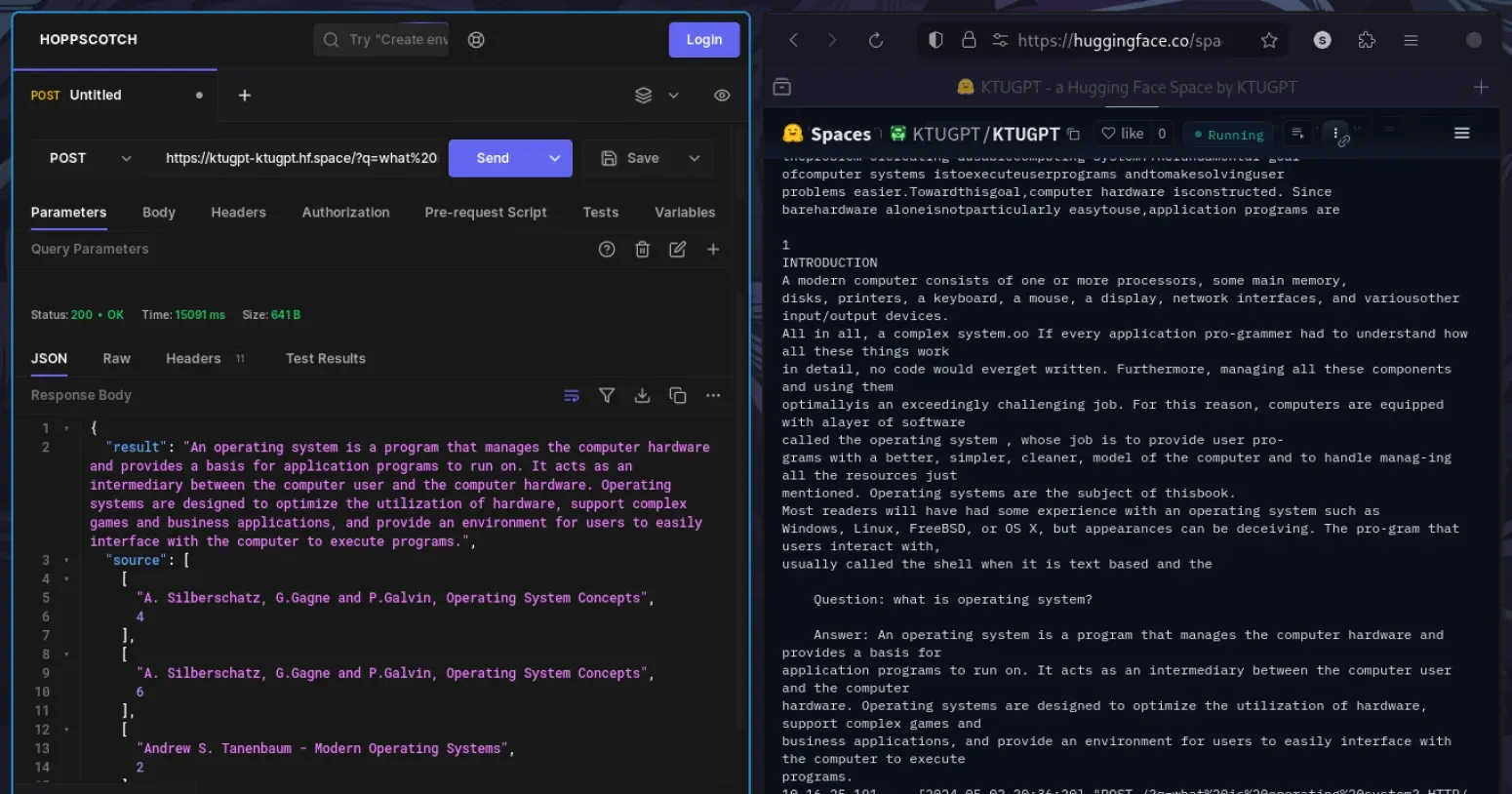Open the Test Results response tab

[326, 358]
